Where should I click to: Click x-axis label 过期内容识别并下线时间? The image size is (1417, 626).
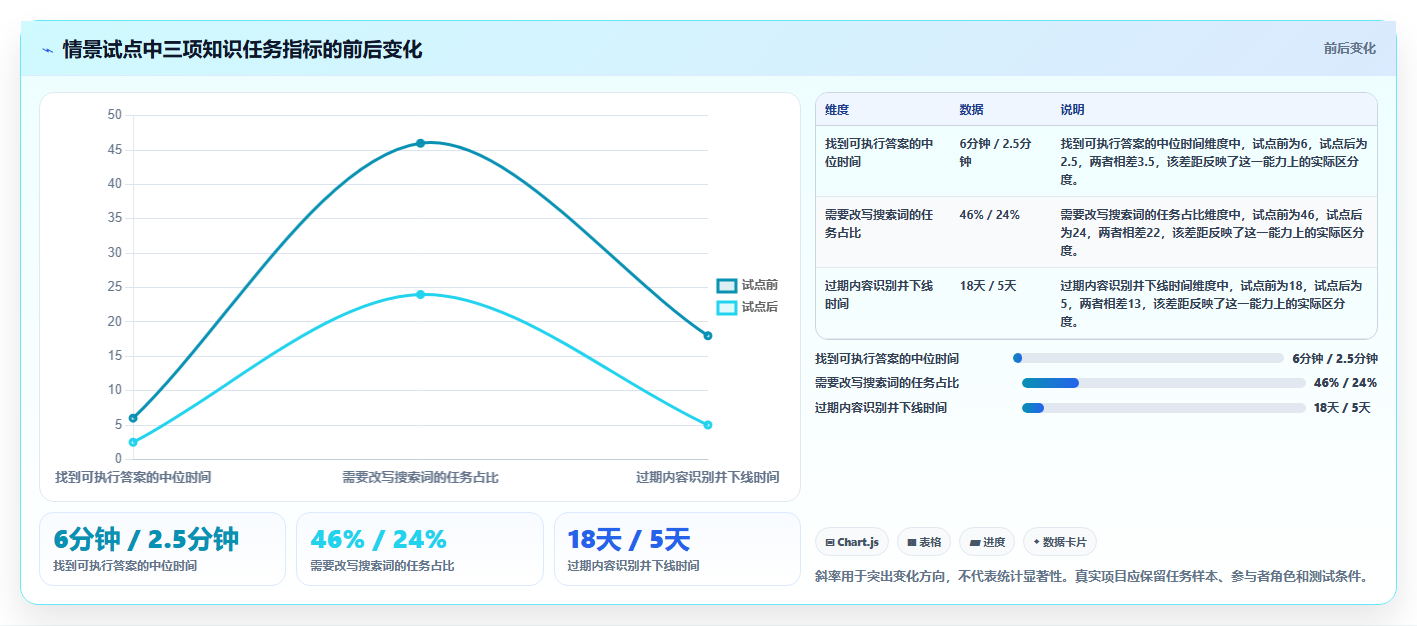[x=708, y=478]
